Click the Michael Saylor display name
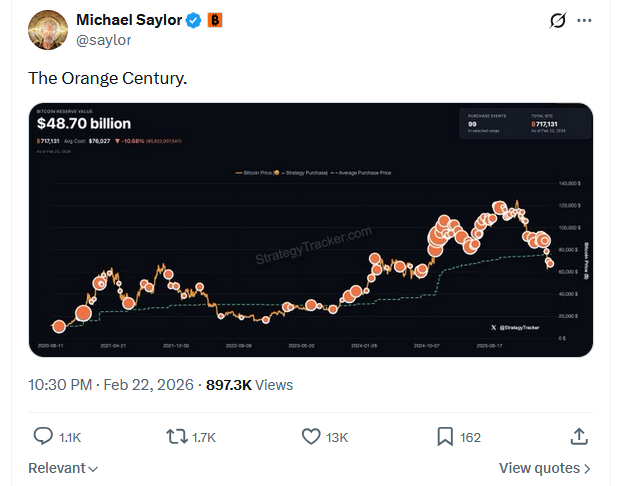628x486 pixels. (x=129, y=21)
